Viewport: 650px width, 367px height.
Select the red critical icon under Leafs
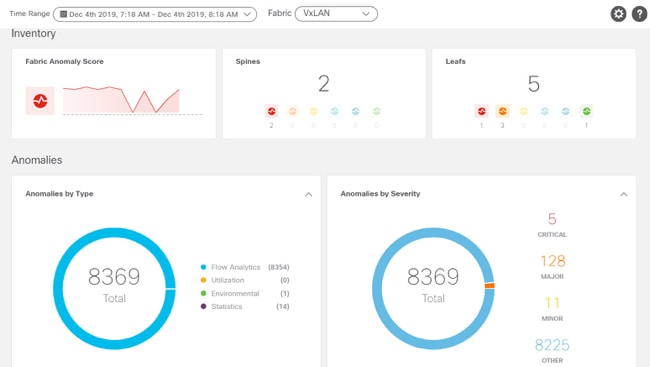[x=481, y=111]
